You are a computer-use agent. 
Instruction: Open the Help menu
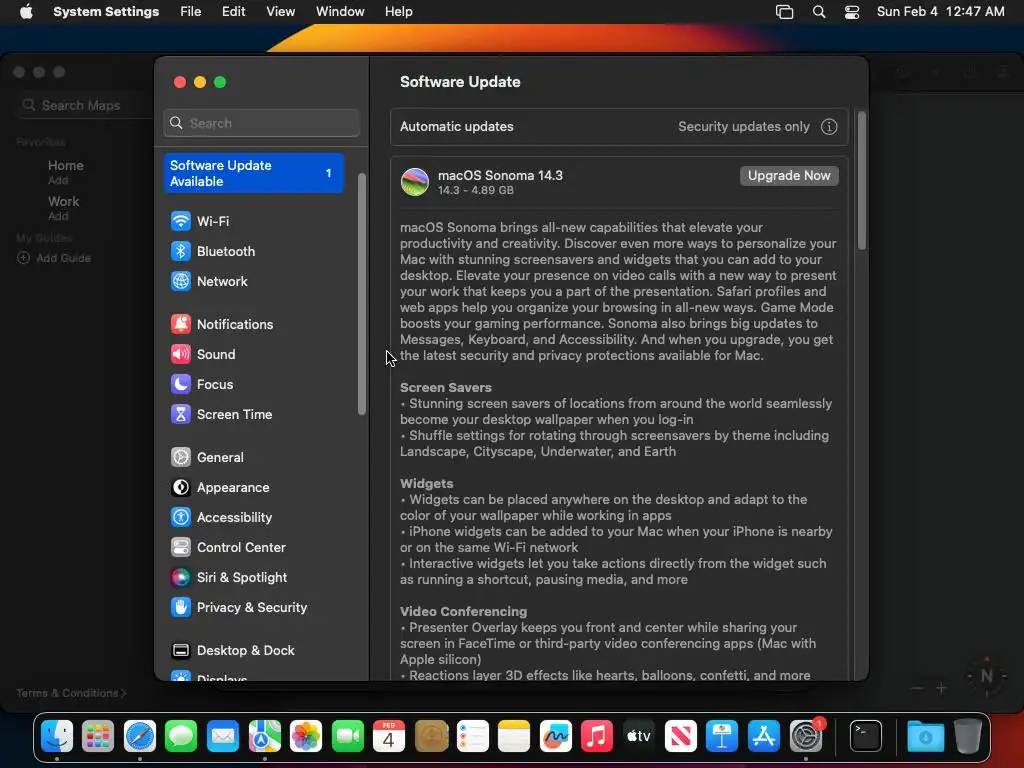398,12
